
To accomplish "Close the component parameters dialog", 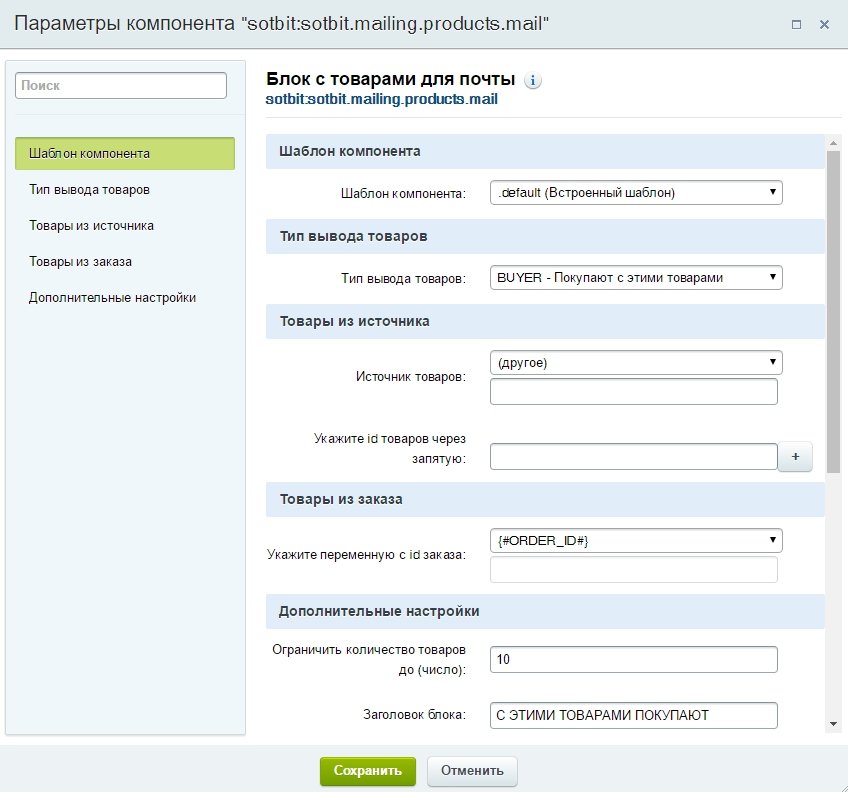I will [x=824, y=24].
